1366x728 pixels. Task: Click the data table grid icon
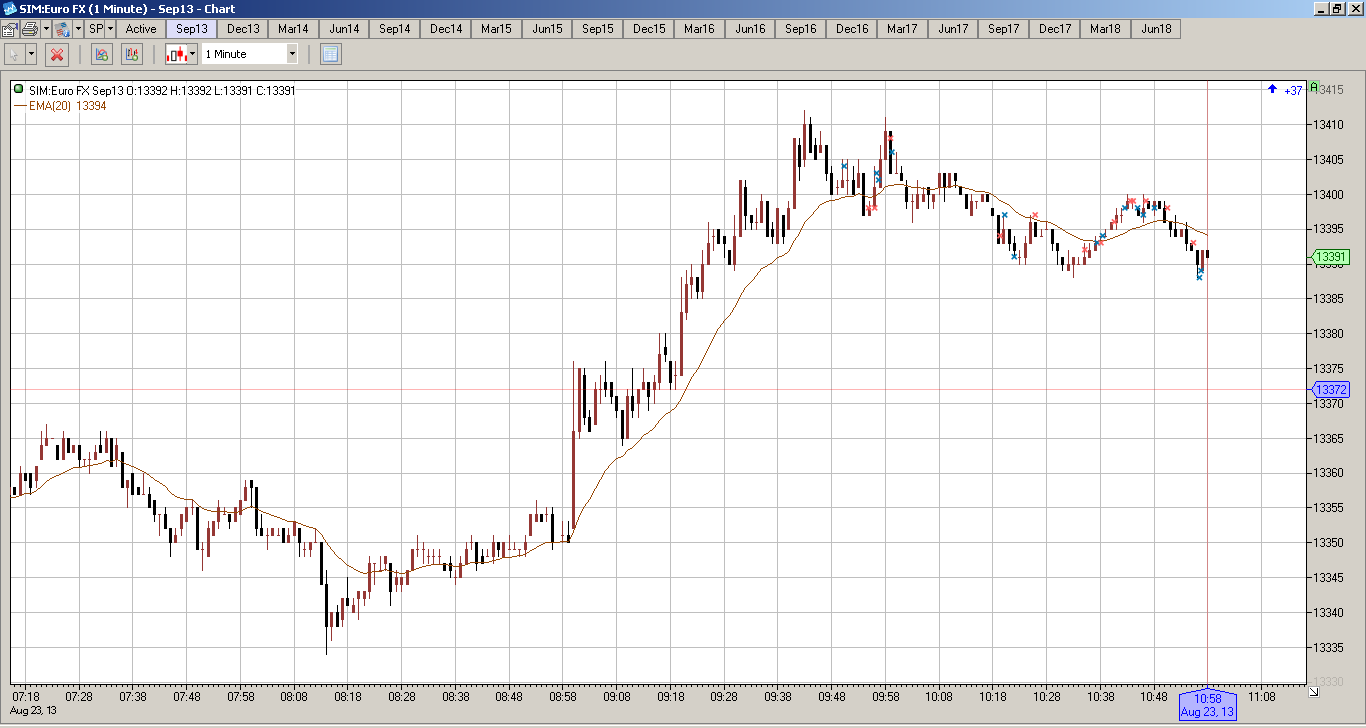(x=331, y=54)
